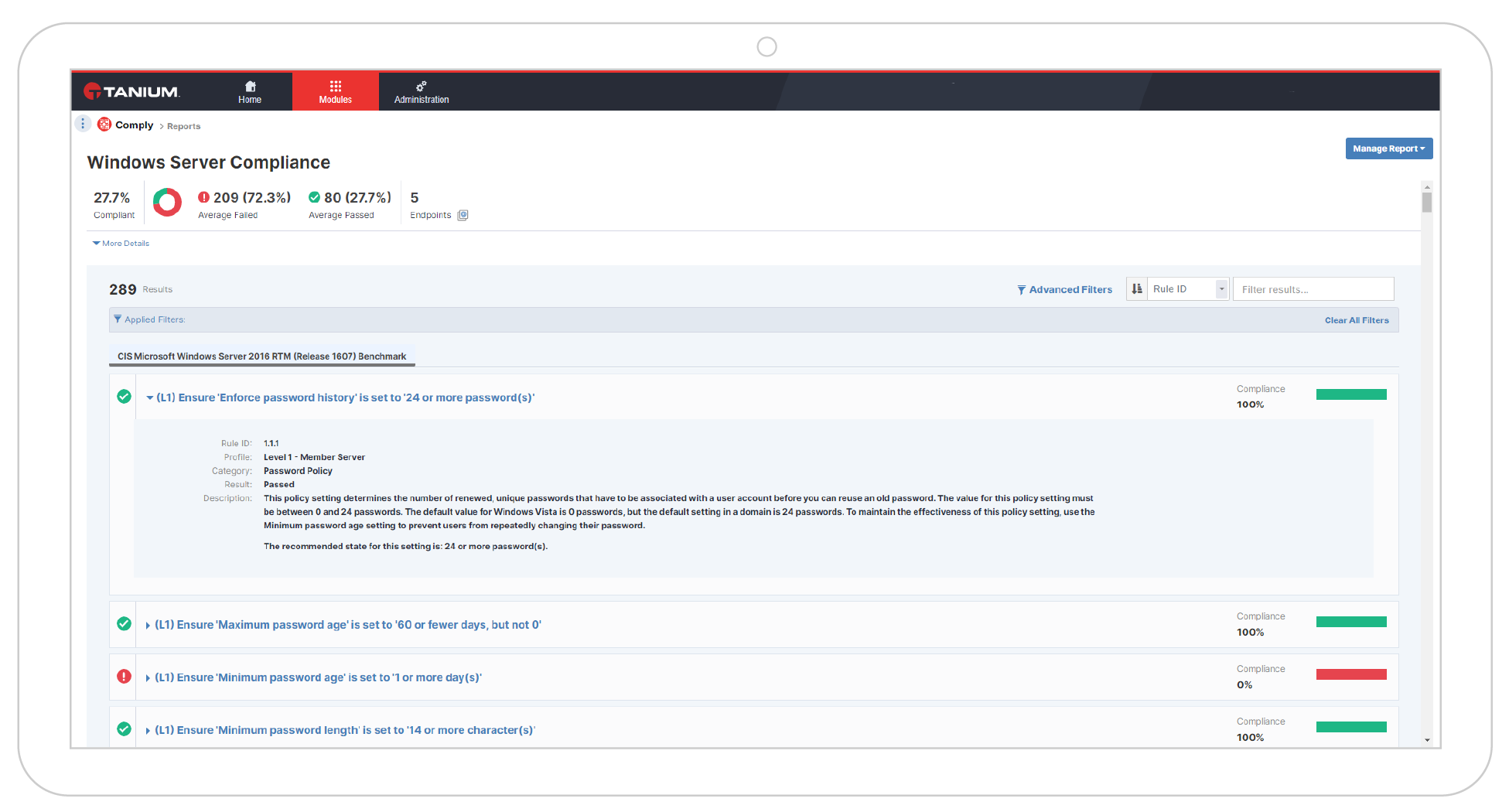
Task: Click the 'Level 1 - Member Server' profile text
Action: click(314, 457)
